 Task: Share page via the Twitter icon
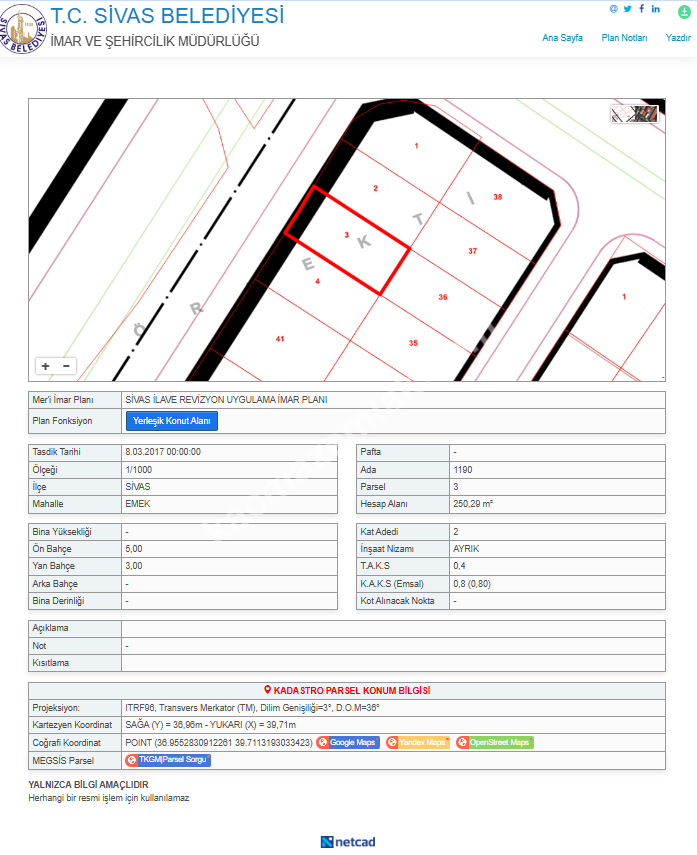(627, 9)
